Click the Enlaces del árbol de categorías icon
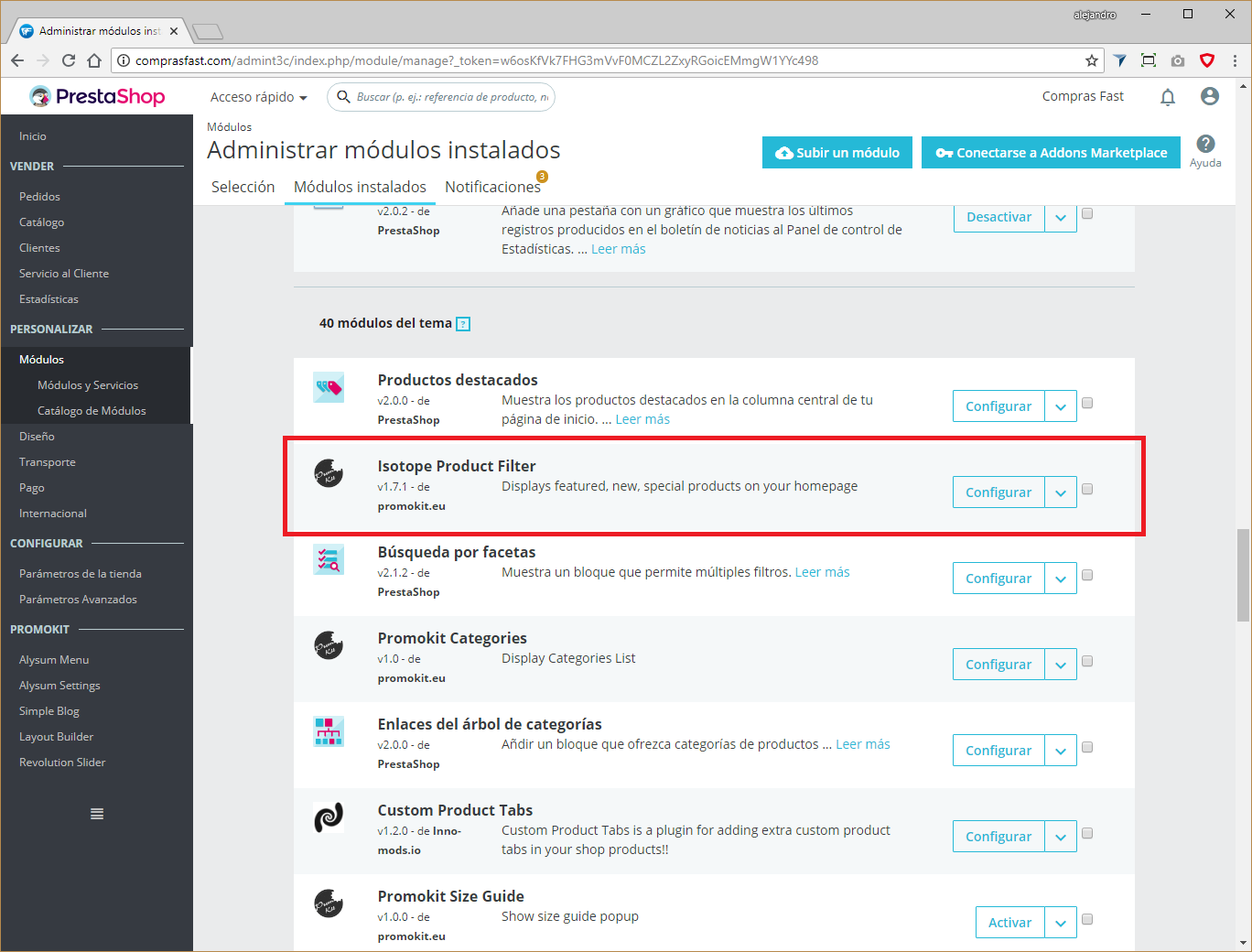Image resolution: width=1252 pixels, height=952 pixels. click(329, 731)
